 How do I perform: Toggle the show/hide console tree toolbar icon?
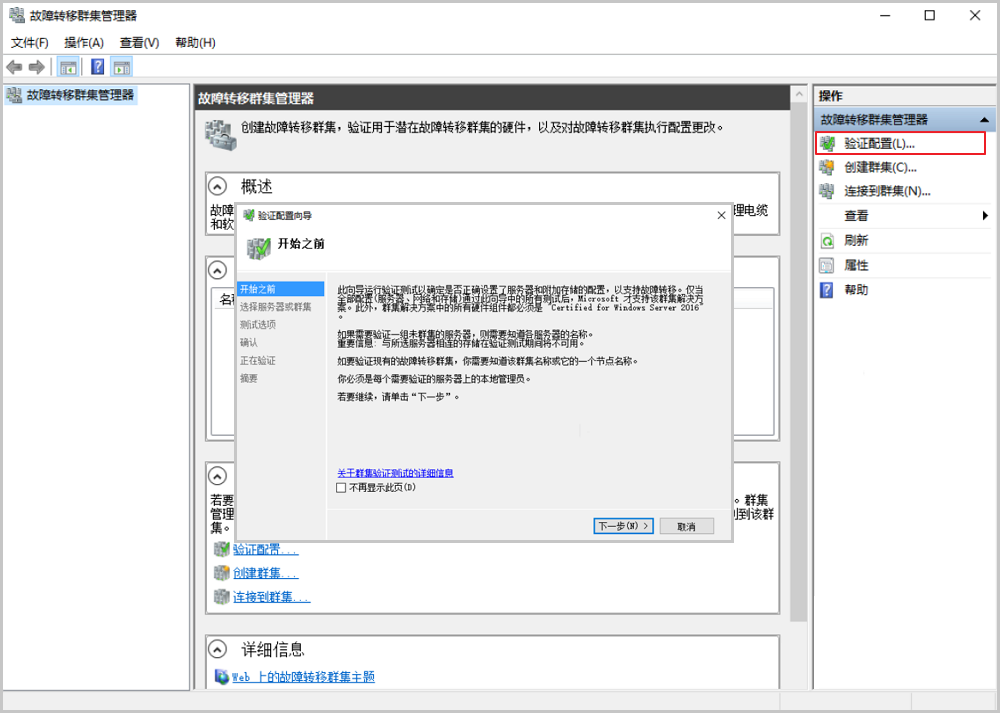click(x=68, y=67)
